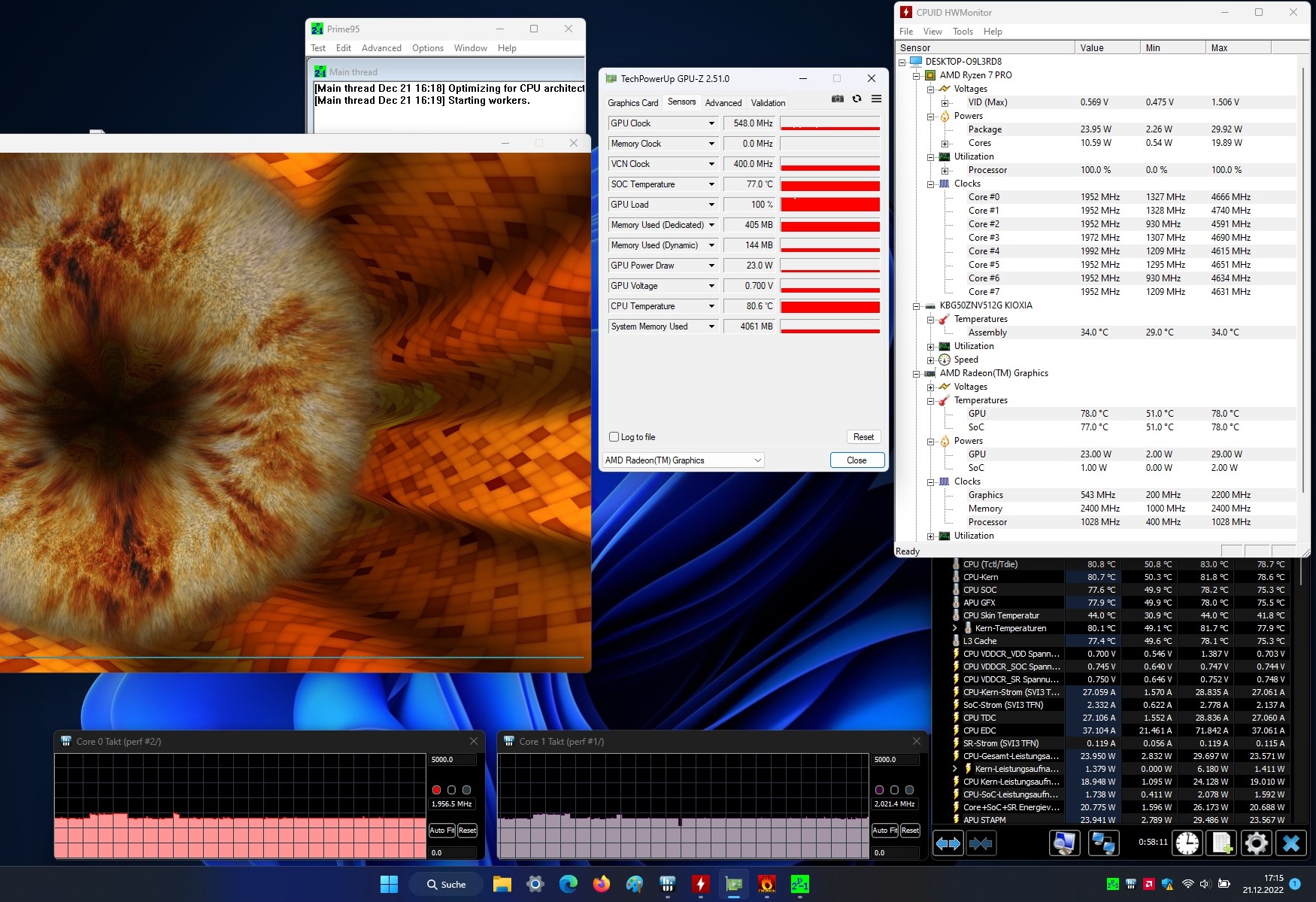1316x902 pixels.
Task: Expand the Kern-Temperaturen row in HWiNFO
Action: pyautogui.click(x=955, y=628)
